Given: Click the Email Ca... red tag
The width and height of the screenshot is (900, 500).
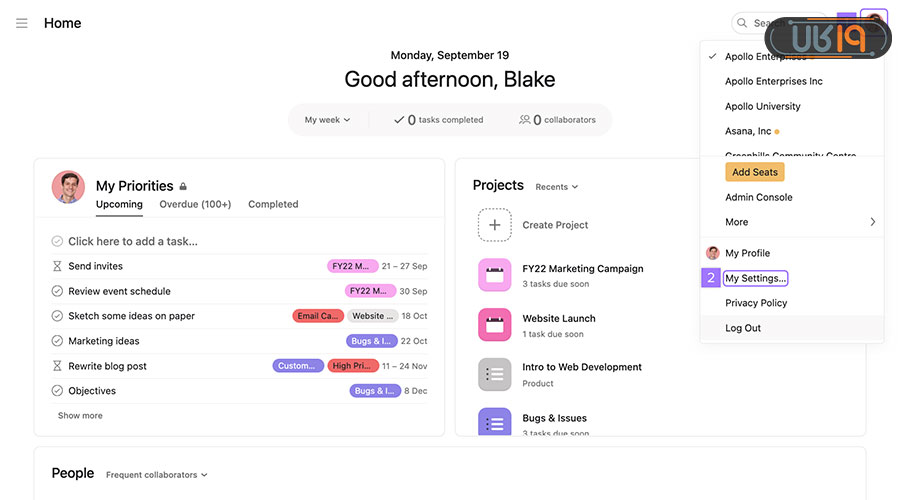Looking at the screenshot, I should pos(317,316).
